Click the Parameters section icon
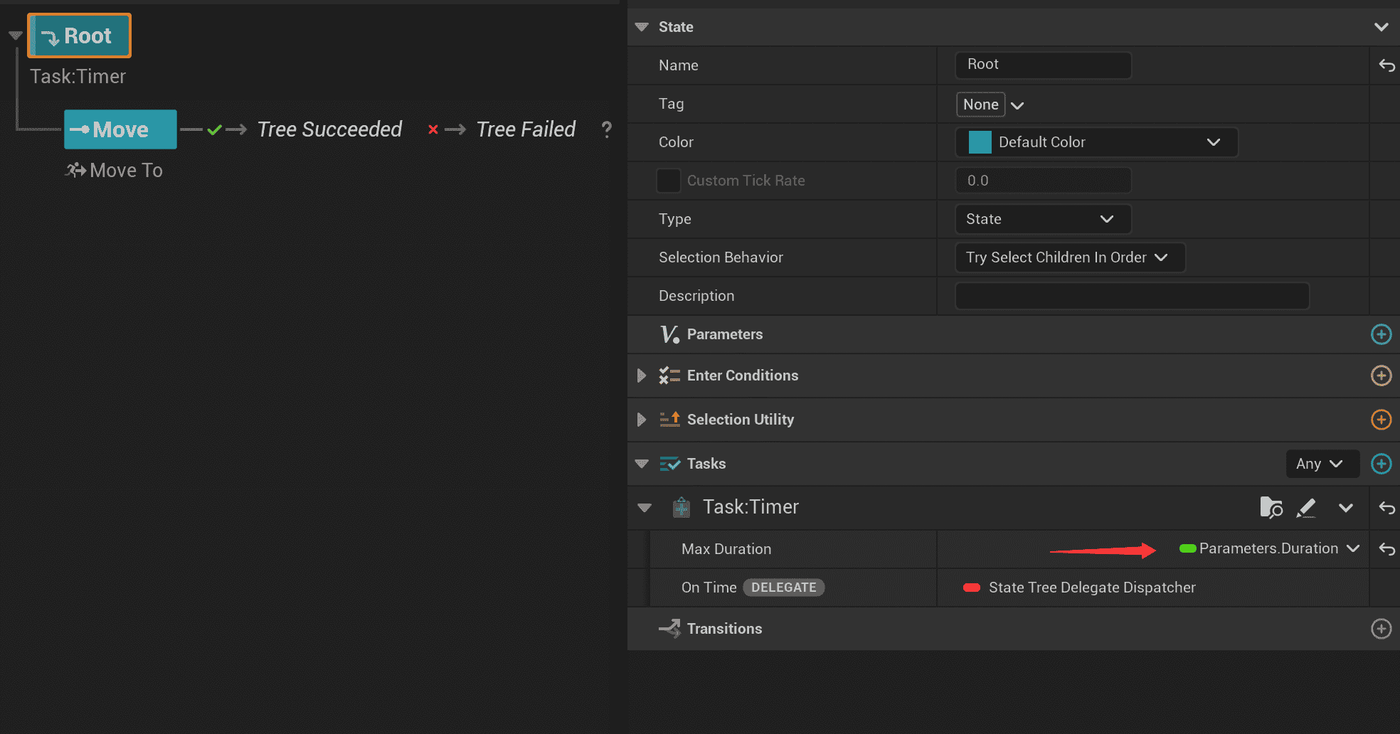The image size is (1400, 734). tap(670, 334)
